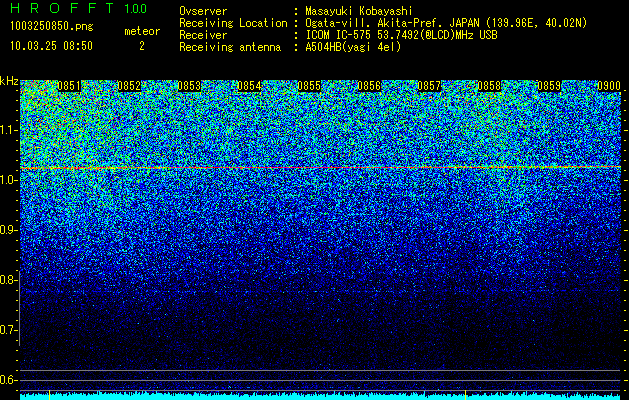Click the A504HB(yagi 4el) antenna text
The image size is (629, 400).
(353, 47)
